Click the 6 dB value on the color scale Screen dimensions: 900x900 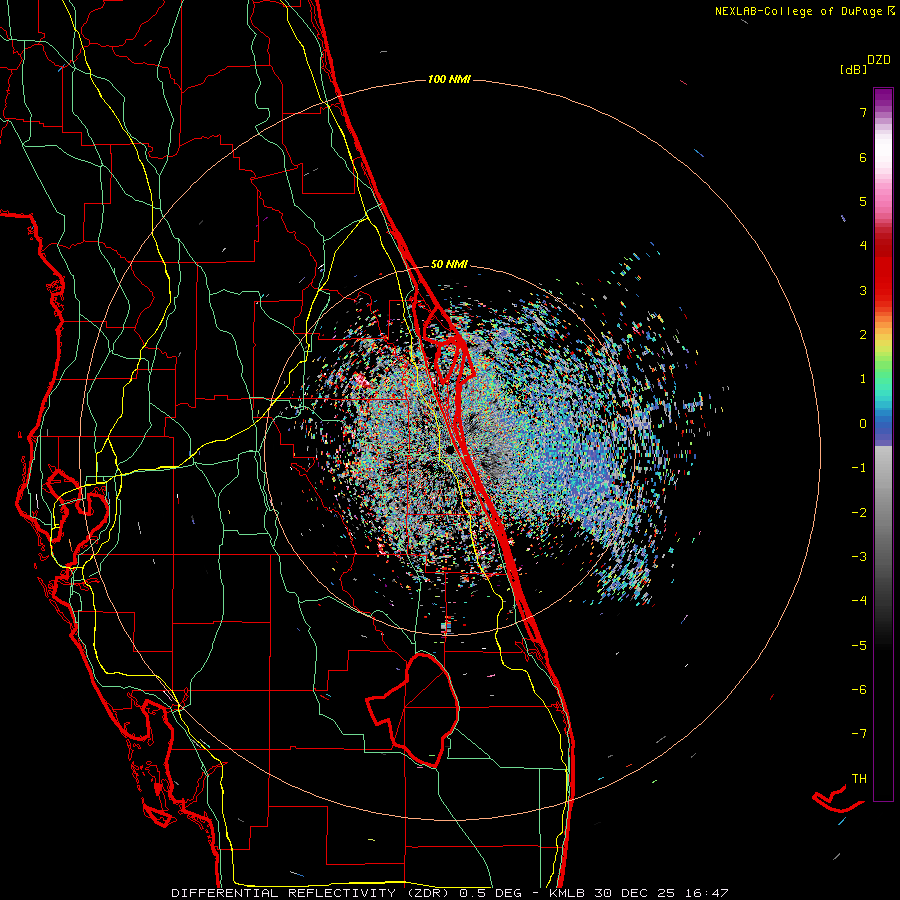[x=863, y=157]
